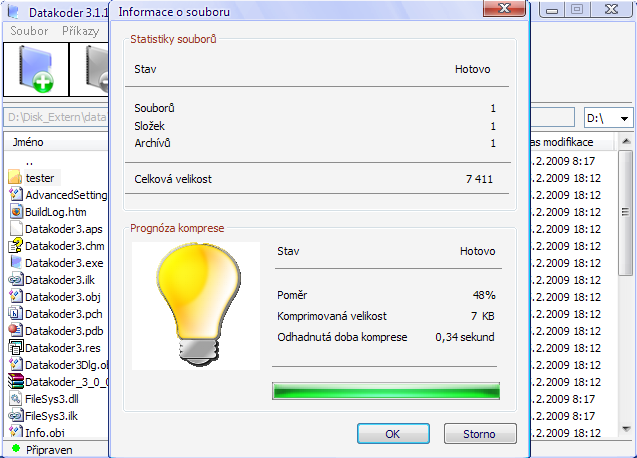Screen dimensions: 637x458
Task: Click the green compression progress bar
Action: click(386, 391)
